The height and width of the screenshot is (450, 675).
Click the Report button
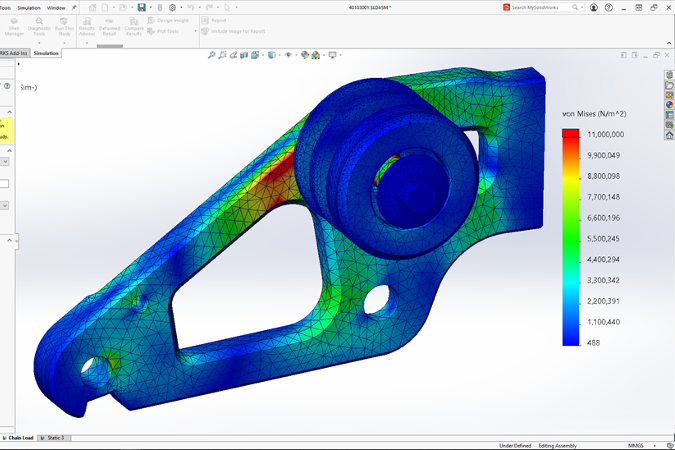click(x=217, y=20)
